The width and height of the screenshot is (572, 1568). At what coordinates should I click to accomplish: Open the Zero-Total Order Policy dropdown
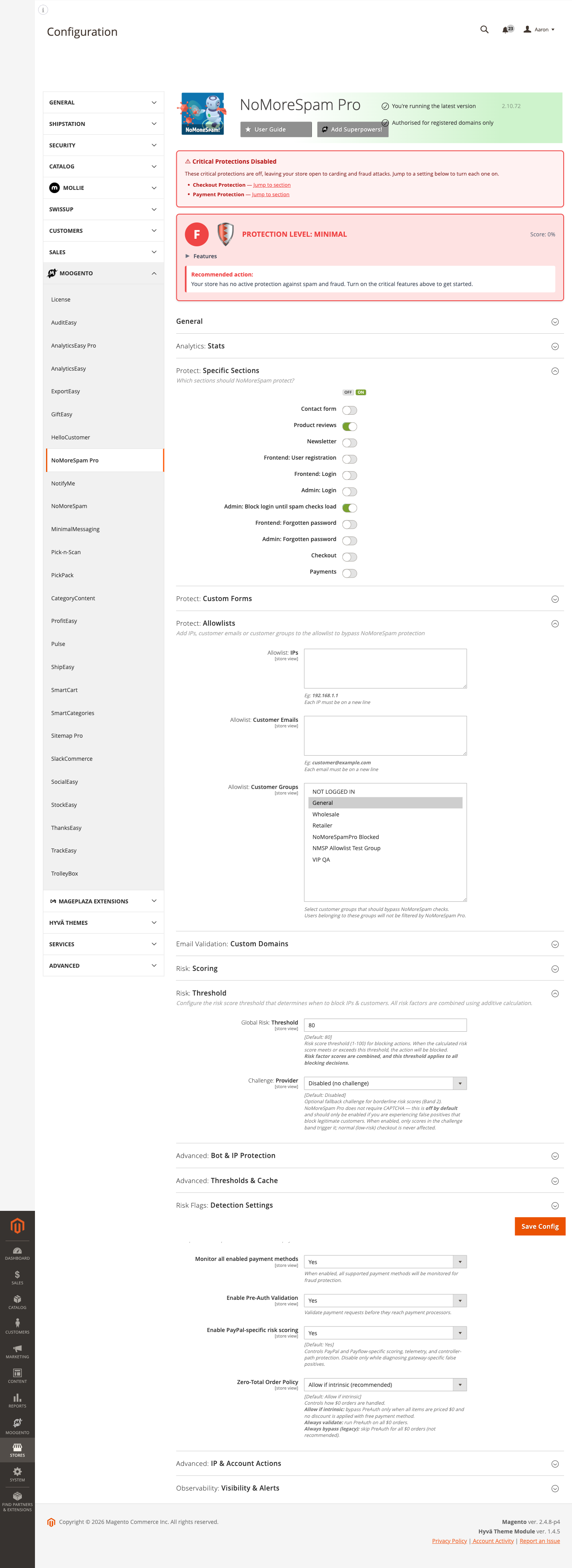(385, 1385)
